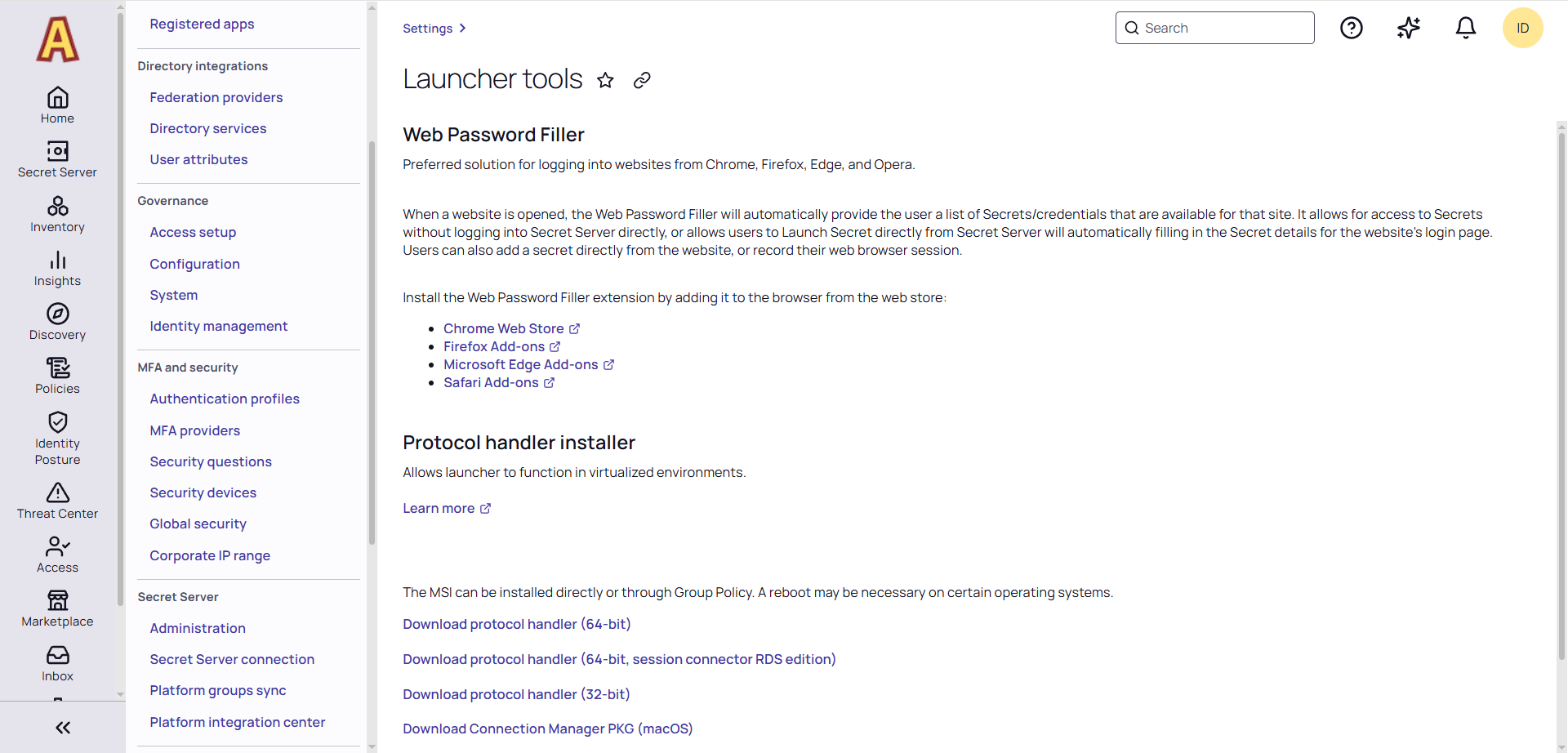Open the Discovery section
The image size is (1568, 753).
coord(57,322)
